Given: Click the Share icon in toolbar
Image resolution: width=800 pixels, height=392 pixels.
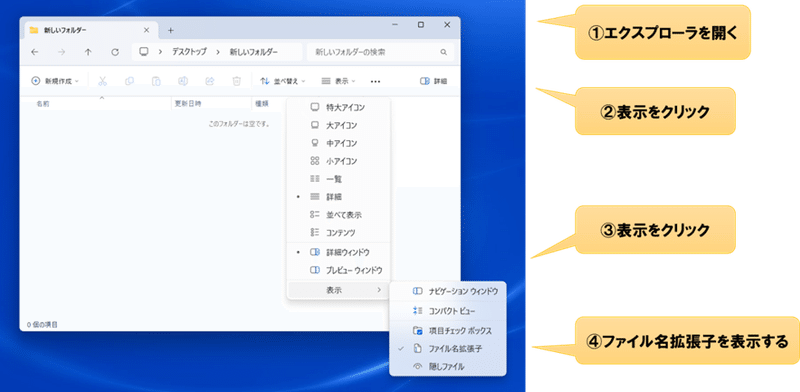Looking at the screenshot, I should (209, 81).
